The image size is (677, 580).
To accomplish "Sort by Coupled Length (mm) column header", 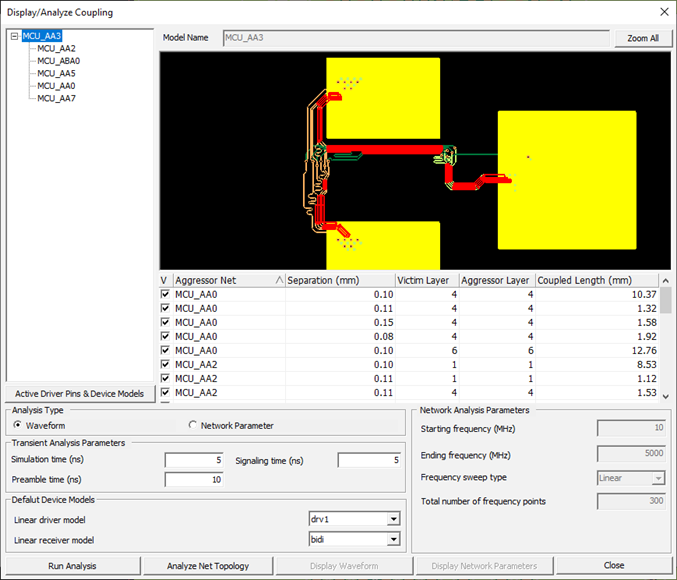I will click(597, 280).
